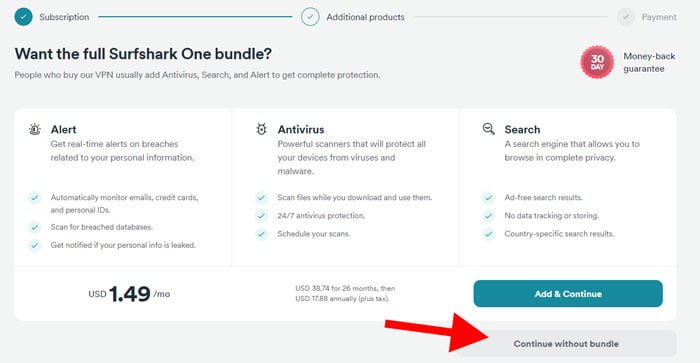Click checkmark next to Schedule your scans
This screenshot has height=363, width=700.
coord(262,234)
